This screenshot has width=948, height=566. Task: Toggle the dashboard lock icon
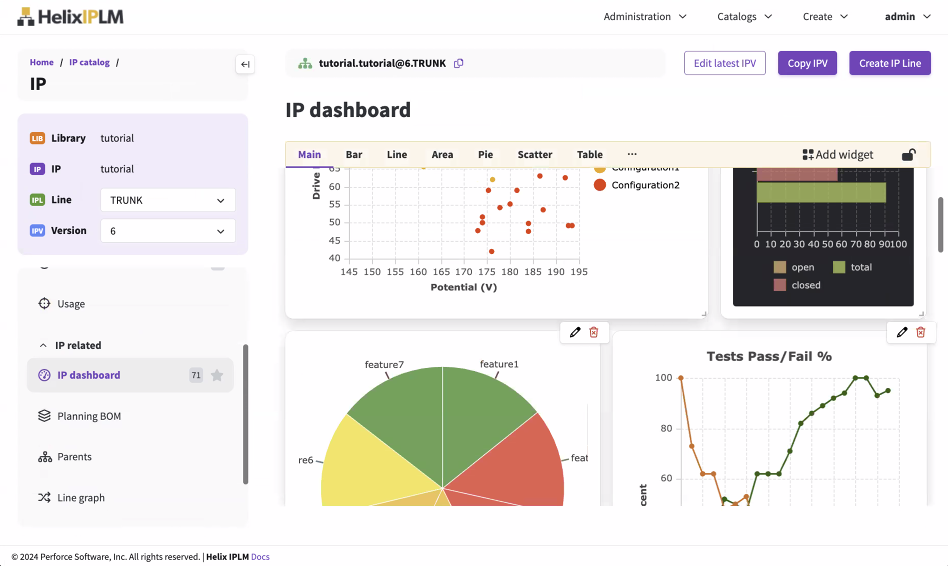click(x=908, y=155)
